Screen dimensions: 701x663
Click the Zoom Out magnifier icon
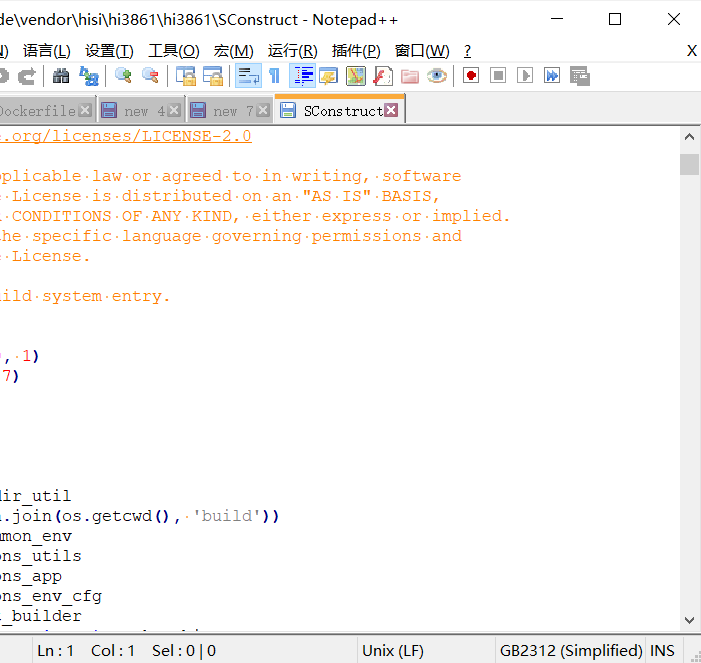point(150,76)
